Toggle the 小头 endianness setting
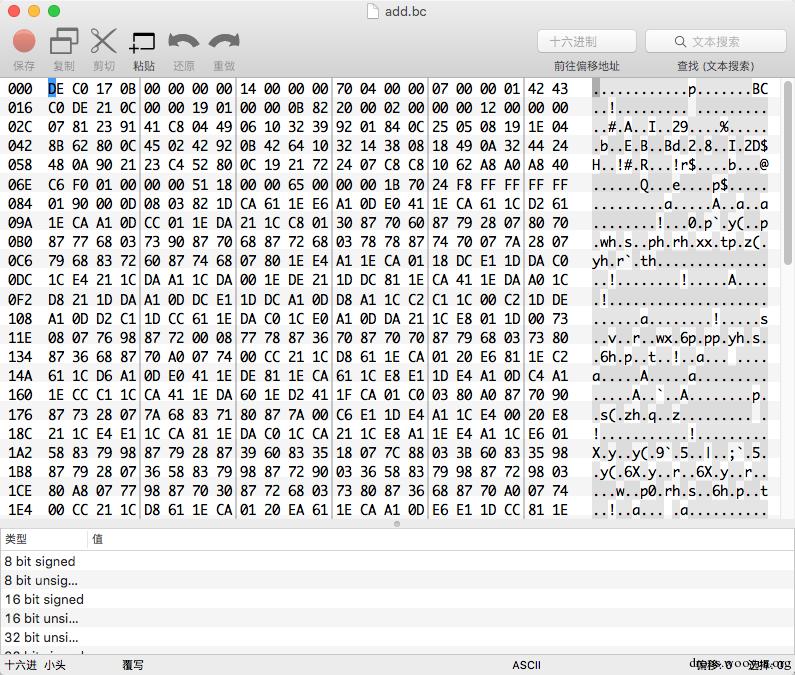795x675 pixels. click(x=54, y=665)
